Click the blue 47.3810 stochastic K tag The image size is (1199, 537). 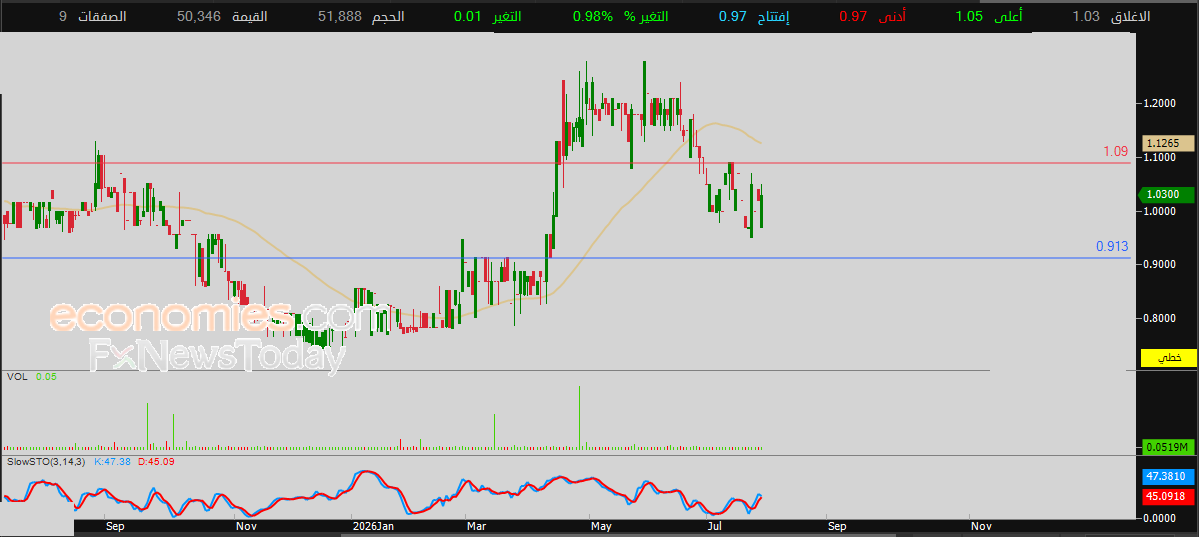1168,477
